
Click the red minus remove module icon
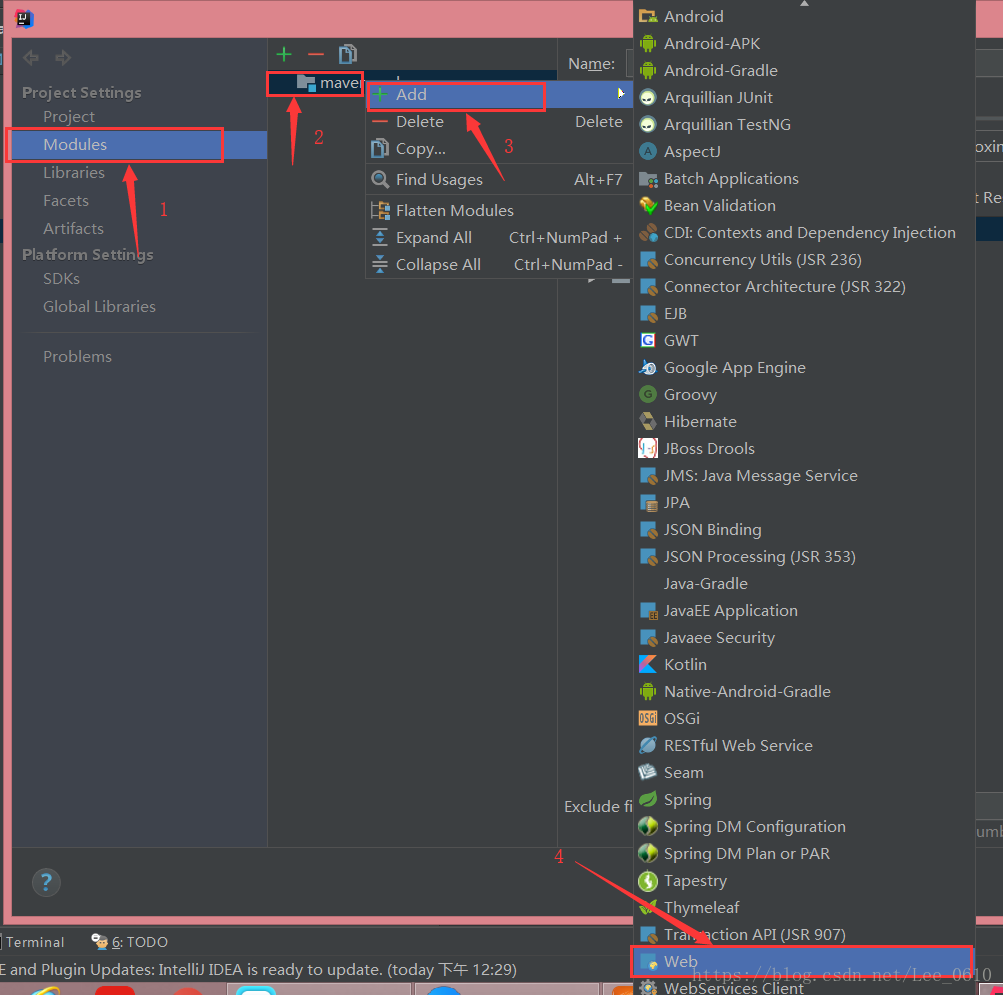coord(315,55)
